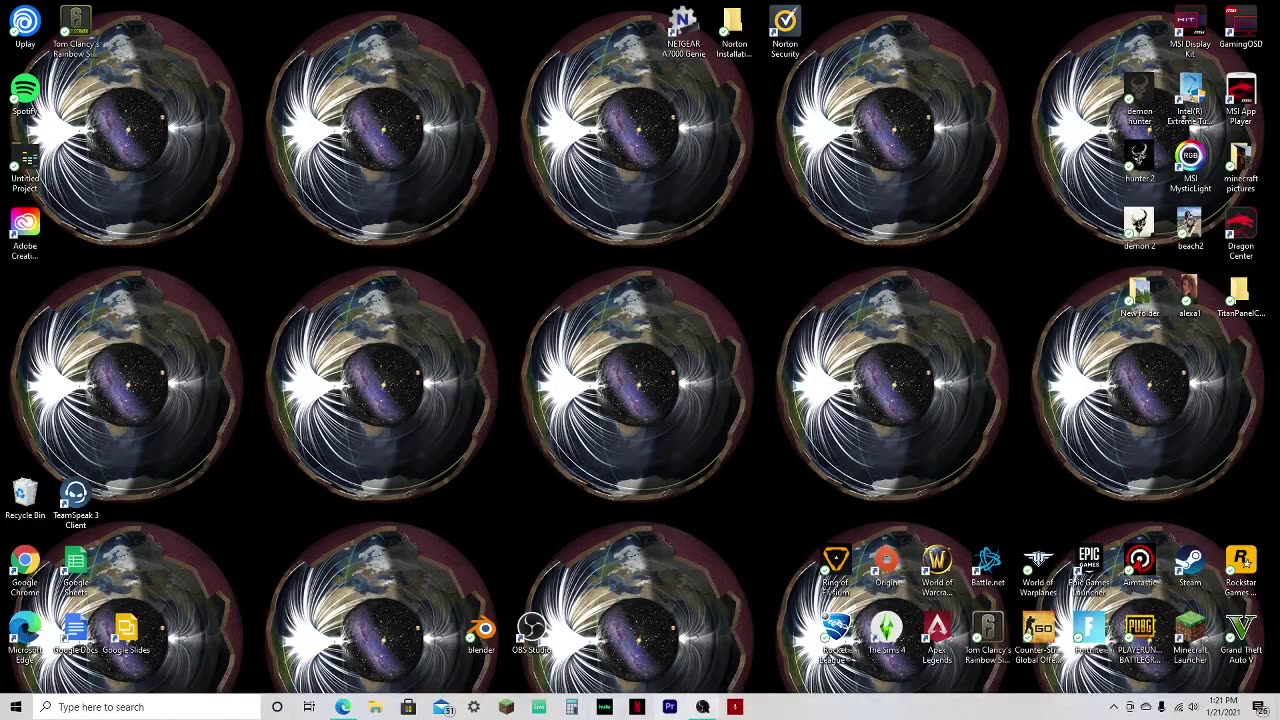Open Calculator from the taskbar

(x=572, y=707)
